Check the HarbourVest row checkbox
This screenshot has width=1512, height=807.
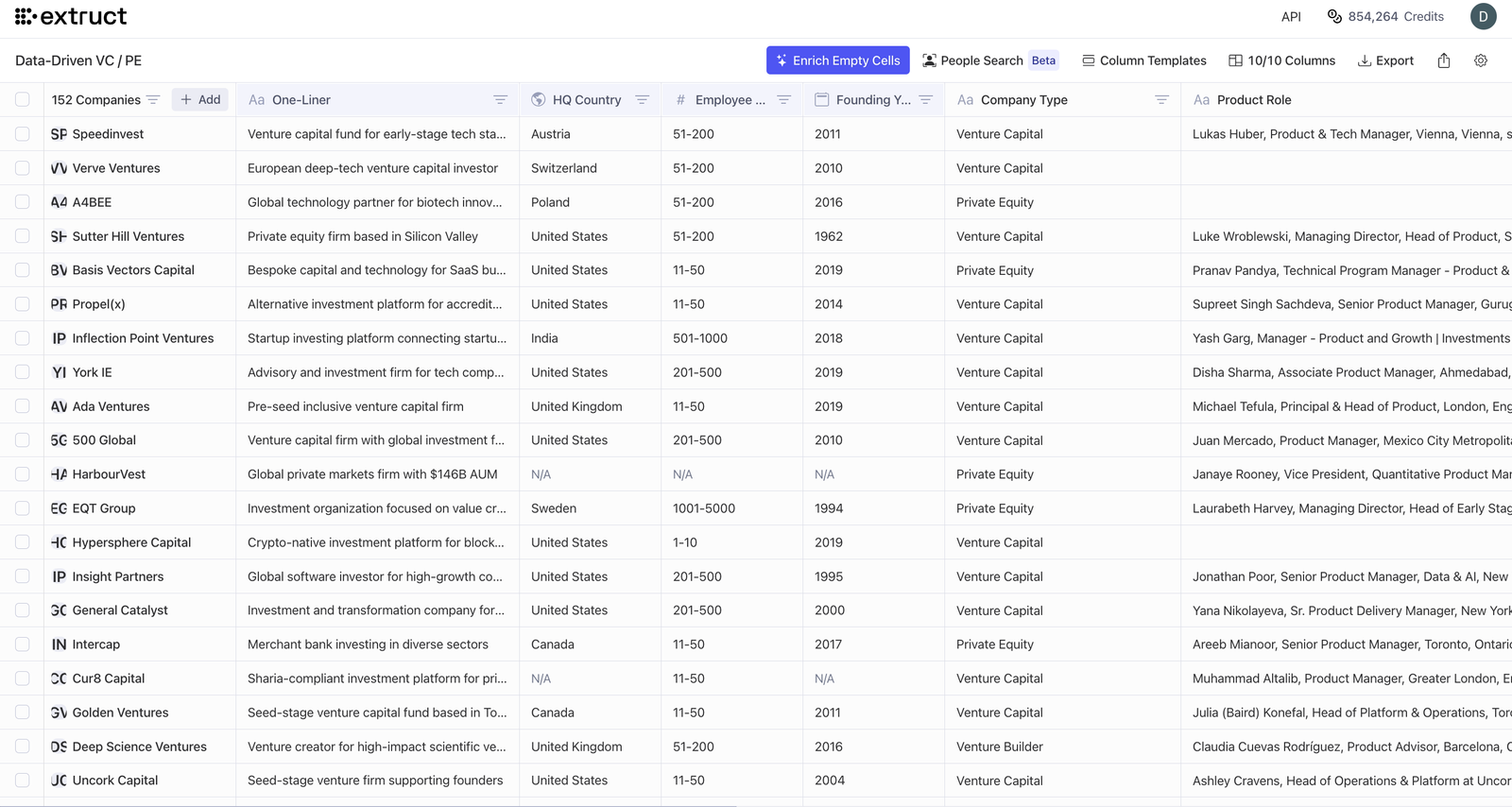(23, 474)
